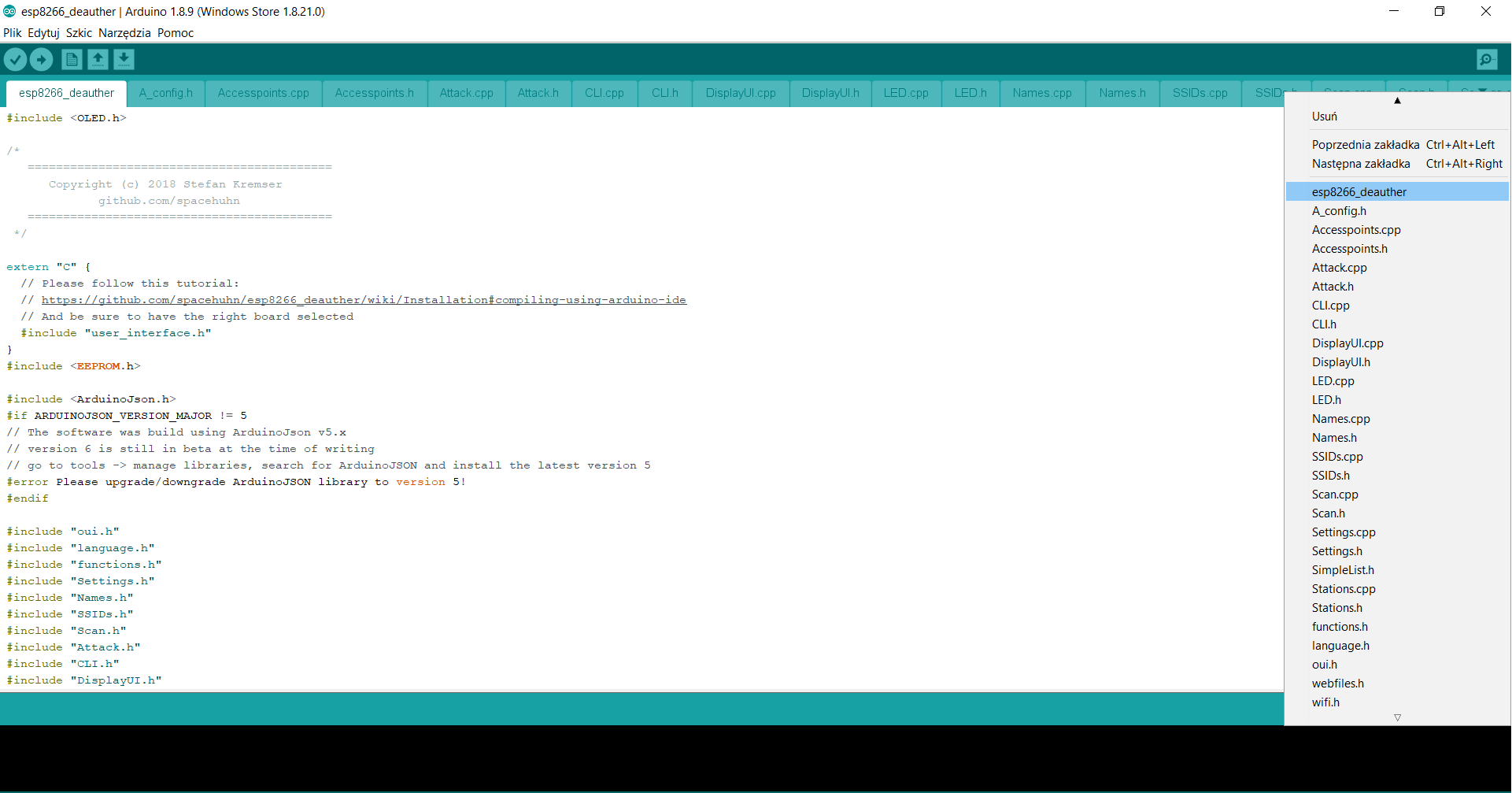Create a new sketch with New icon

72,59
